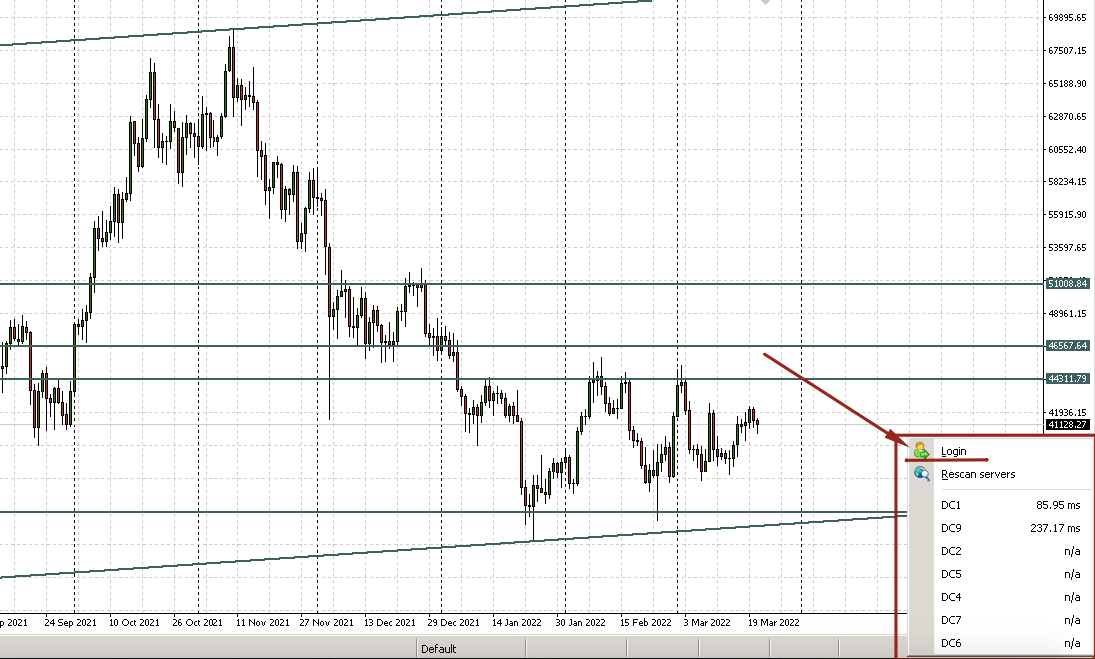Click the 46567.64 horizontal line price label

coord(1068,346)
